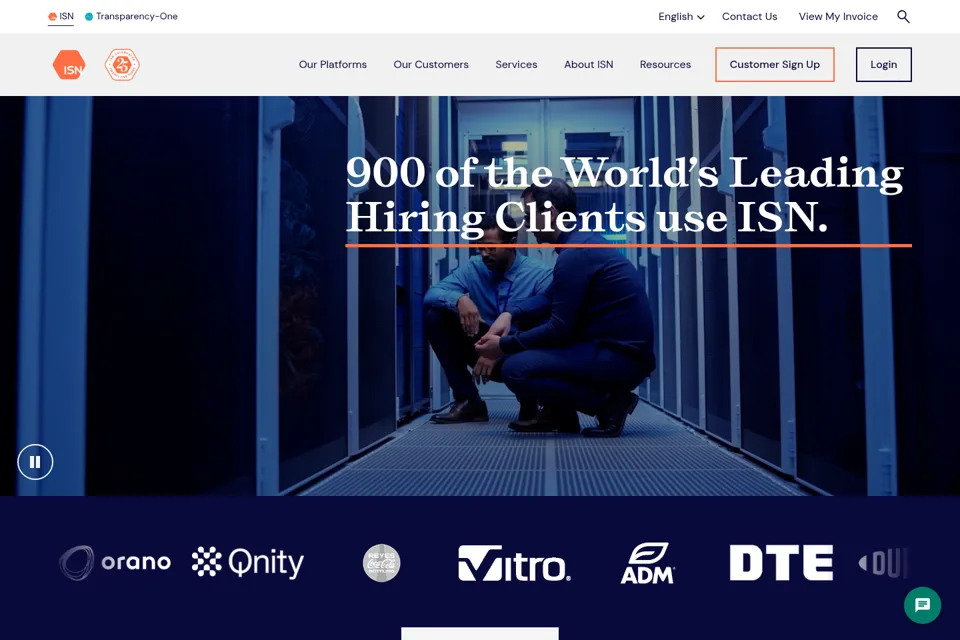The image size is (960, 640).
Task: Click the DTE client logo
Action: click(781, 562)
